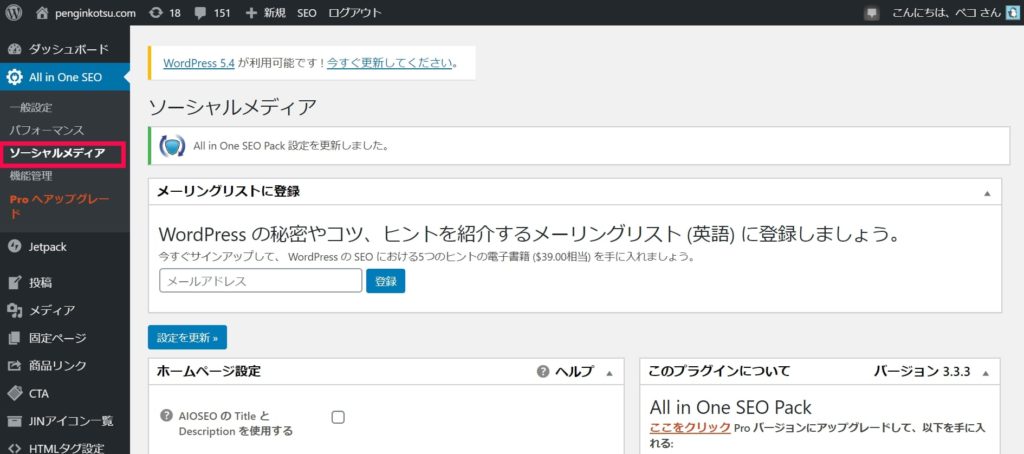Image resolution: width=1024 pixels, height=454 pixels.
Task: Open 機能管理 submenu item
Action: (31, 176)
